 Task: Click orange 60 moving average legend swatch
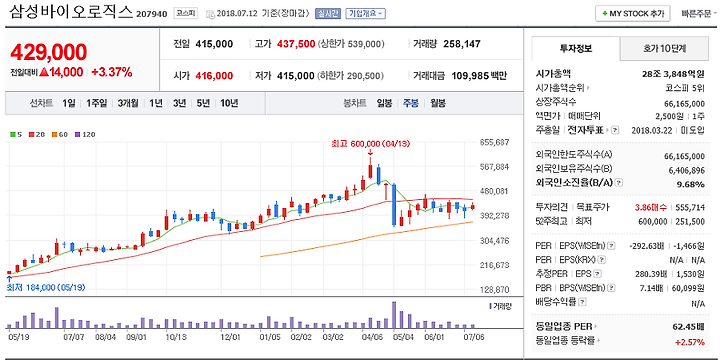point(54,135)
